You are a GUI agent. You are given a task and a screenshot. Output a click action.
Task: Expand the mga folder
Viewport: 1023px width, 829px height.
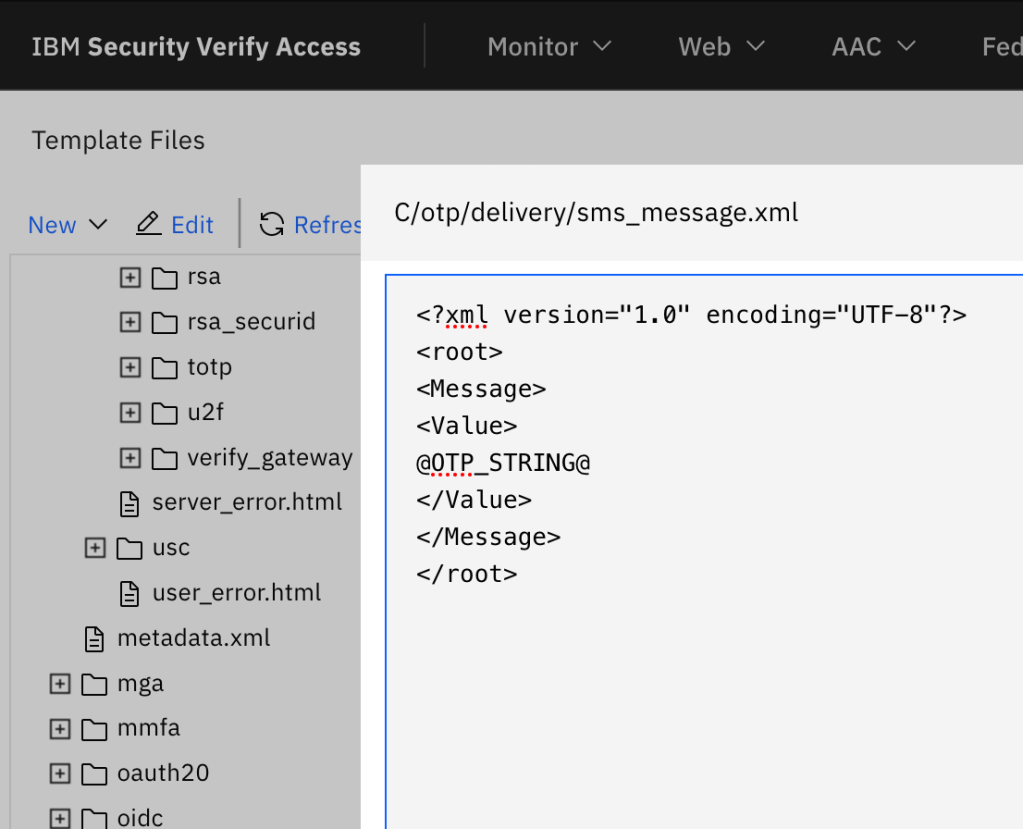tap(60, 684)
